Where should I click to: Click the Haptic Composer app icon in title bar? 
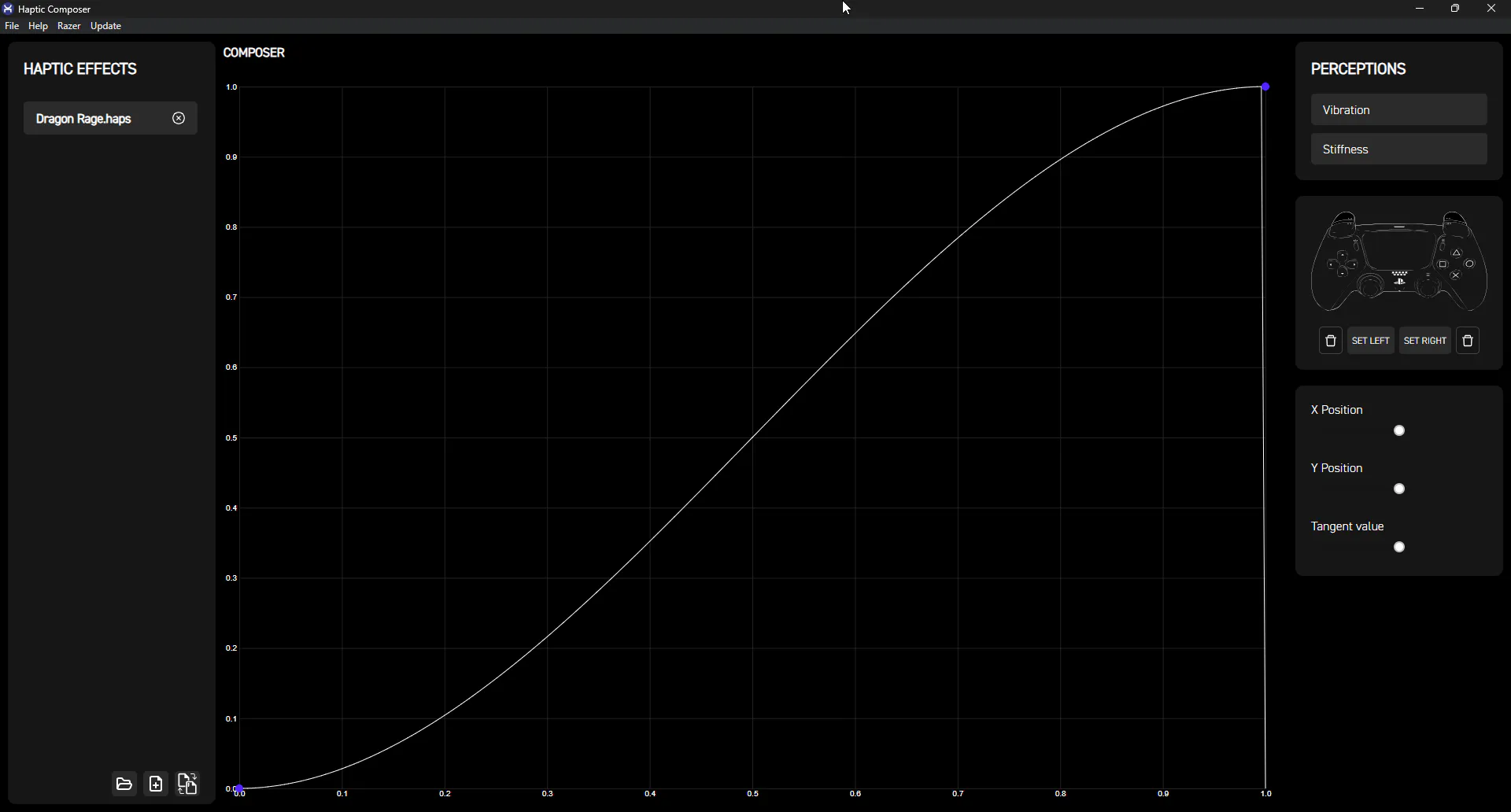coord(8,9)
